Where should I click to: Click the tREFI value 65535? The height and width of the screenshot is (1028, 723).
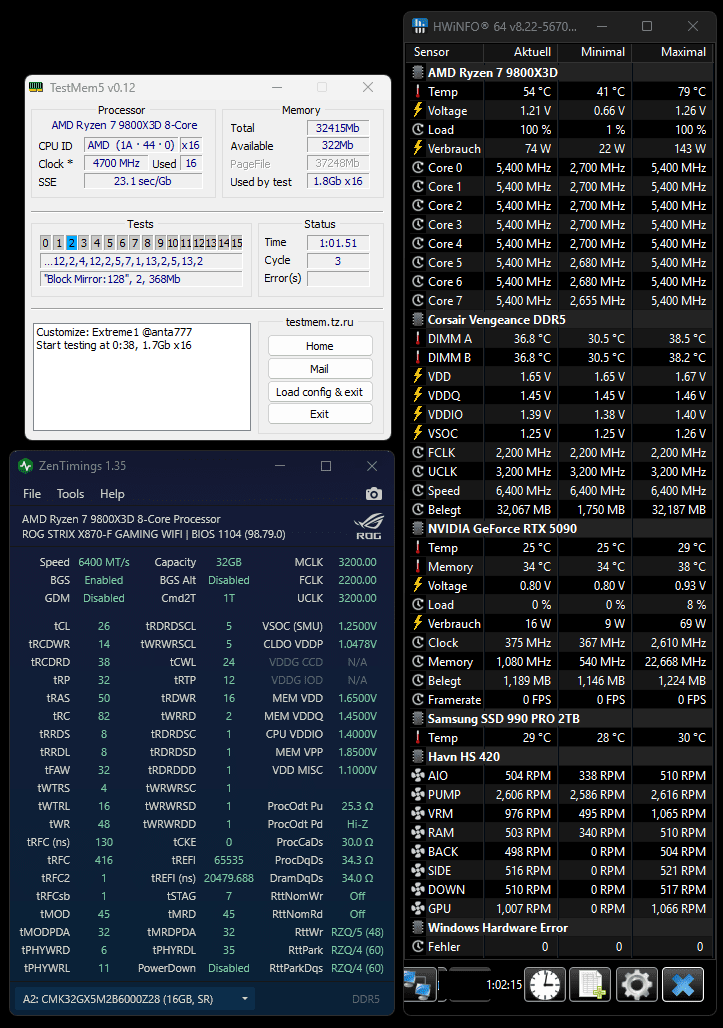229,860
